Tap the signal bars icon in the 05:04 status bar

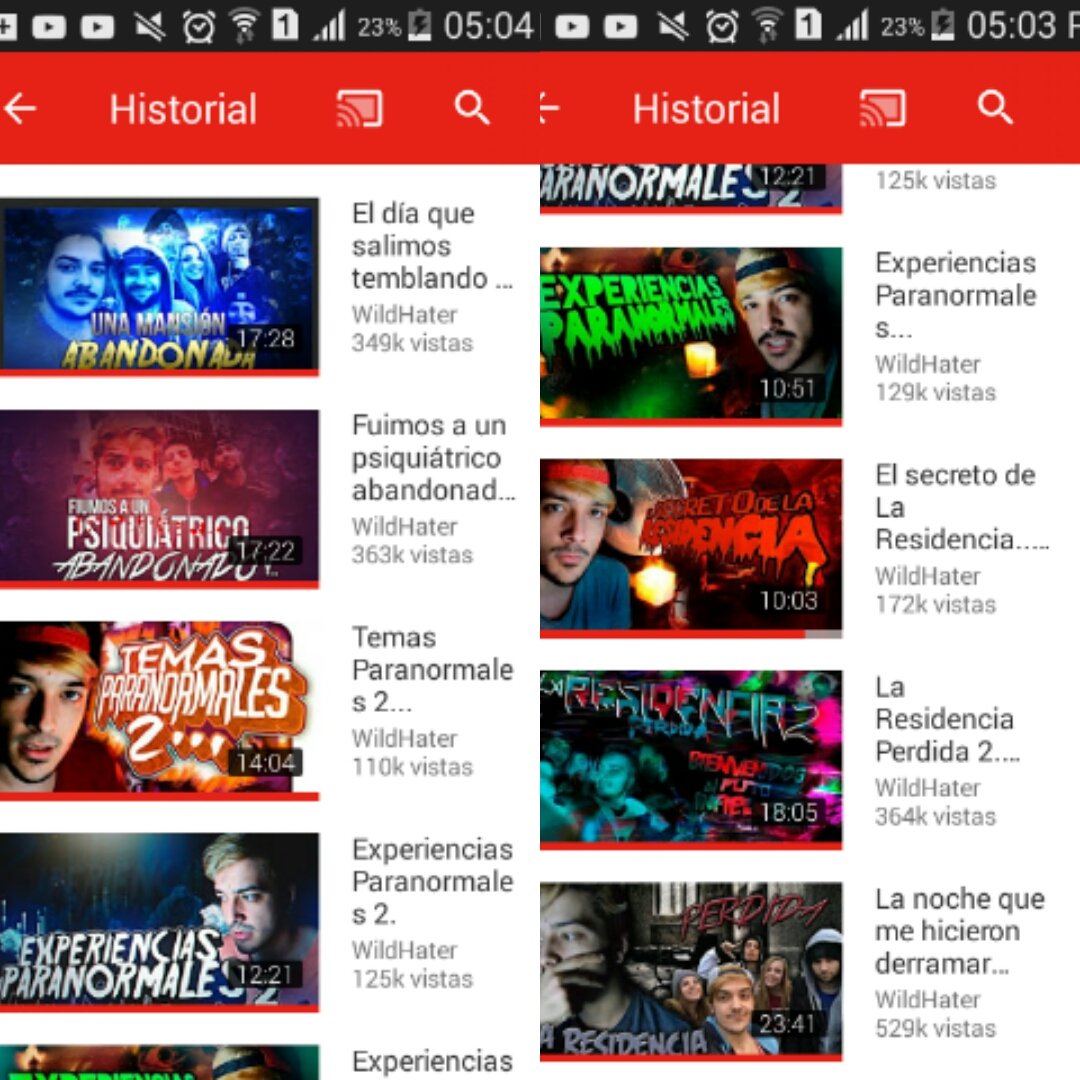[330, 26]
